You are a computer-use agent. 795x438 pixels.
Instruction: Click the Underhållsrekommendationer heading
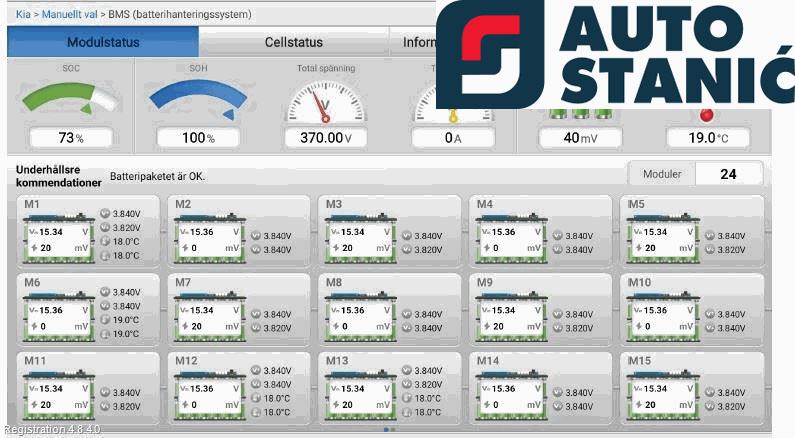coord(58,176)
